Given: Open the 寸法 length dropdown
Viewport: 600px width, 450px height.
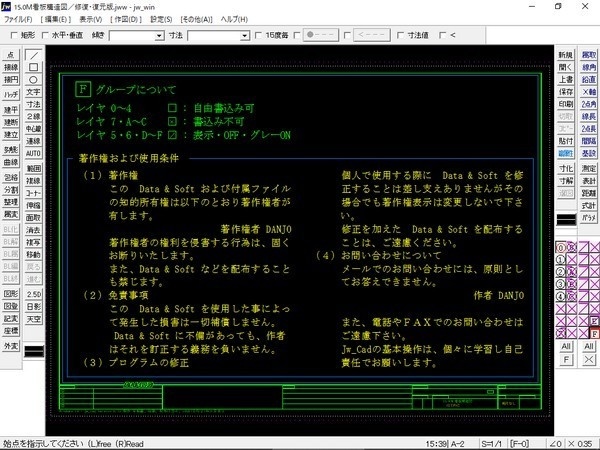Looking at the screenshot, I should point(245,36).
